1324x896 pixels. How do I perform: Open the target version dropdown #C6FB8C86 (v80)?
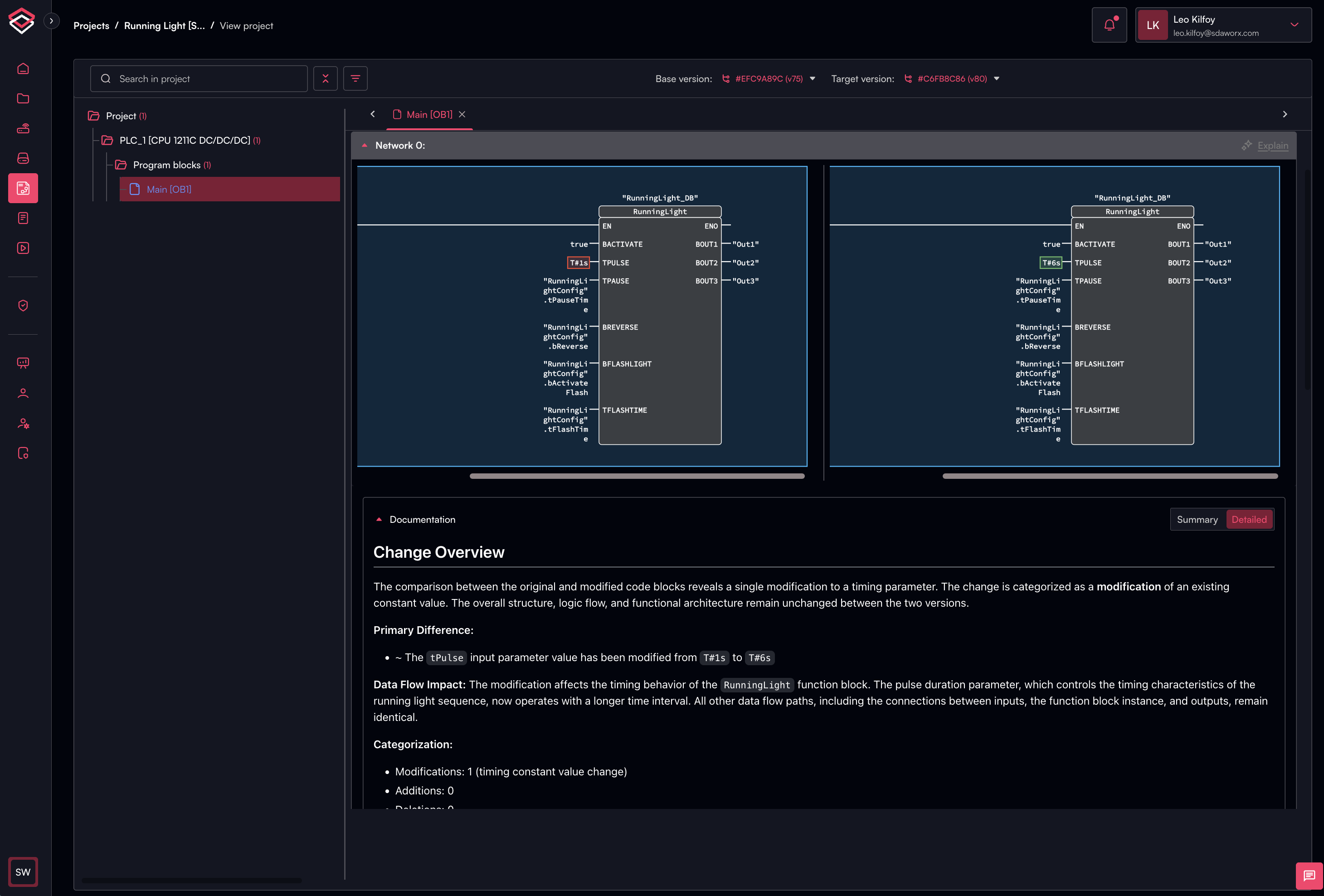point(951,78)
